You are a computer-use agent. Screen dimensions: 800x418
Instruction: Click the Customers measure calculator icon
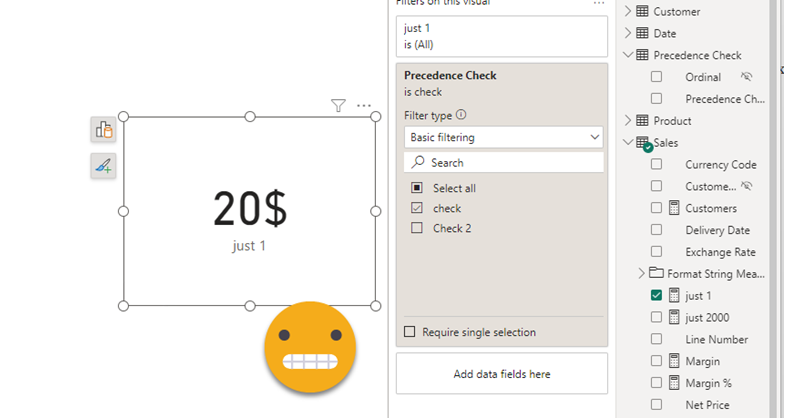(674, 208)
